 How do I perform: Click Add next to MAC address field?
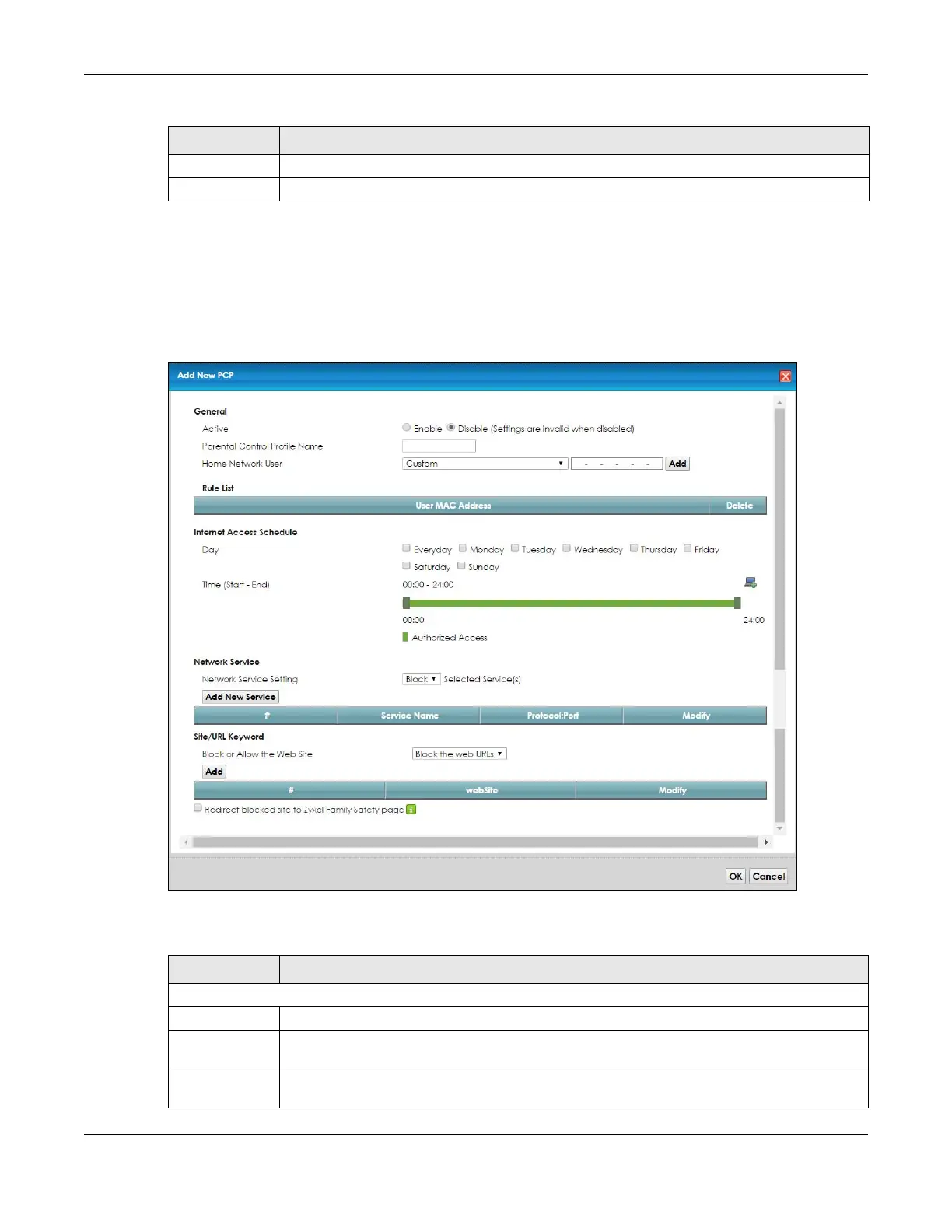point(677,464)
